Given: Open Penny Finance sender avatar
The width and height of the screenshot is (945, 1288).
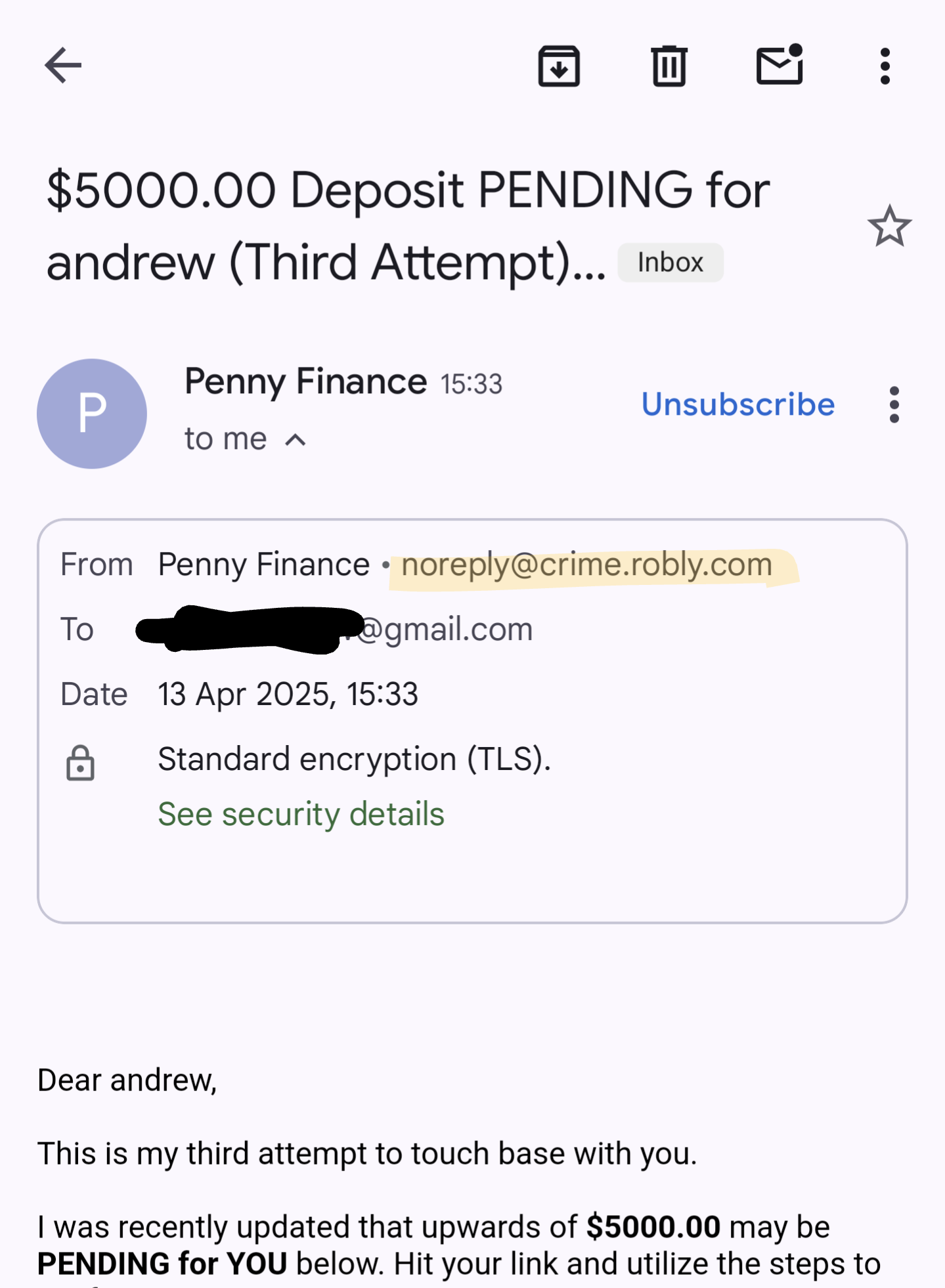Looking at the screenshot, I should [x=92, y=414].
